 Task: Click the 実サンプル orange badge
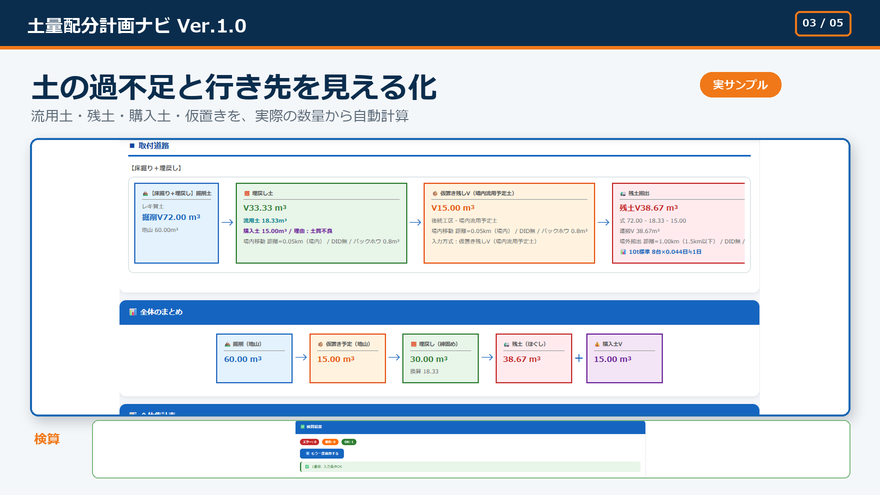[740, 85]
